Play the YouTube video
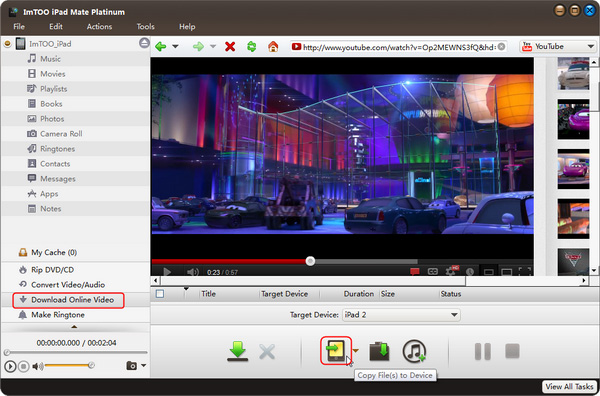This screenshot has width=600, height=396. click(x=167, y=272)
